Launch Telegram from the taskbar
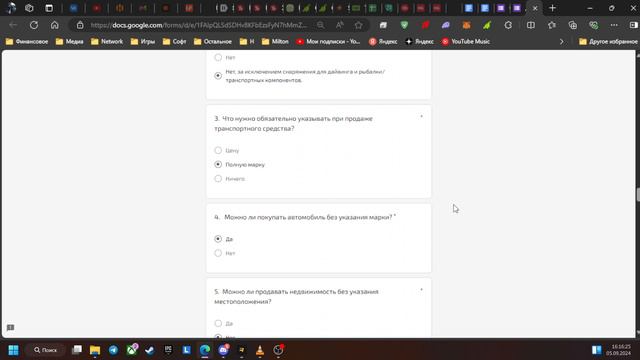Image resolution: width=640 pixels, height=360 pixels. [113, 350]
